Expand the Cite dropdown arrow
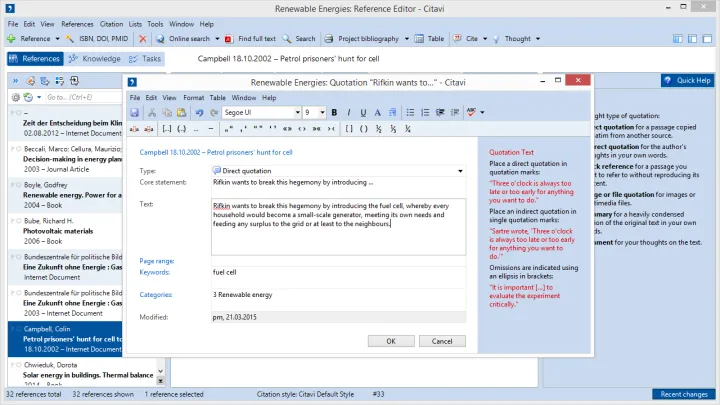Viewport: 720px width, 405px height. click(485, 39)
